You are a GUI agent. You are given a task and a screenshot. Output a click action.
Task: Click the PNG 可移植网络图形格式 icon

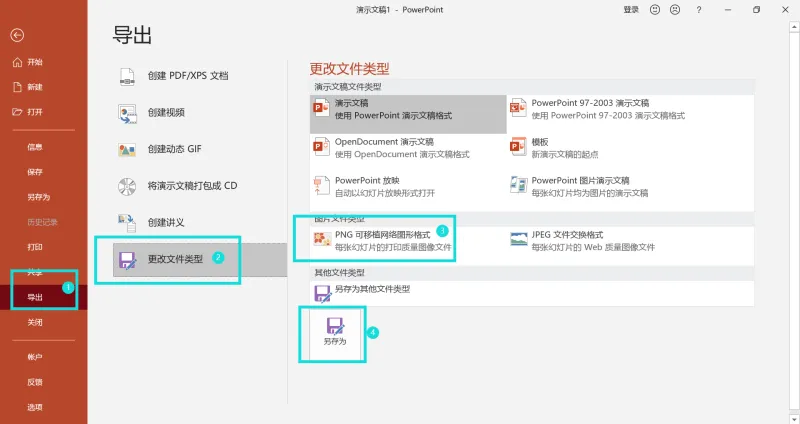322,239
